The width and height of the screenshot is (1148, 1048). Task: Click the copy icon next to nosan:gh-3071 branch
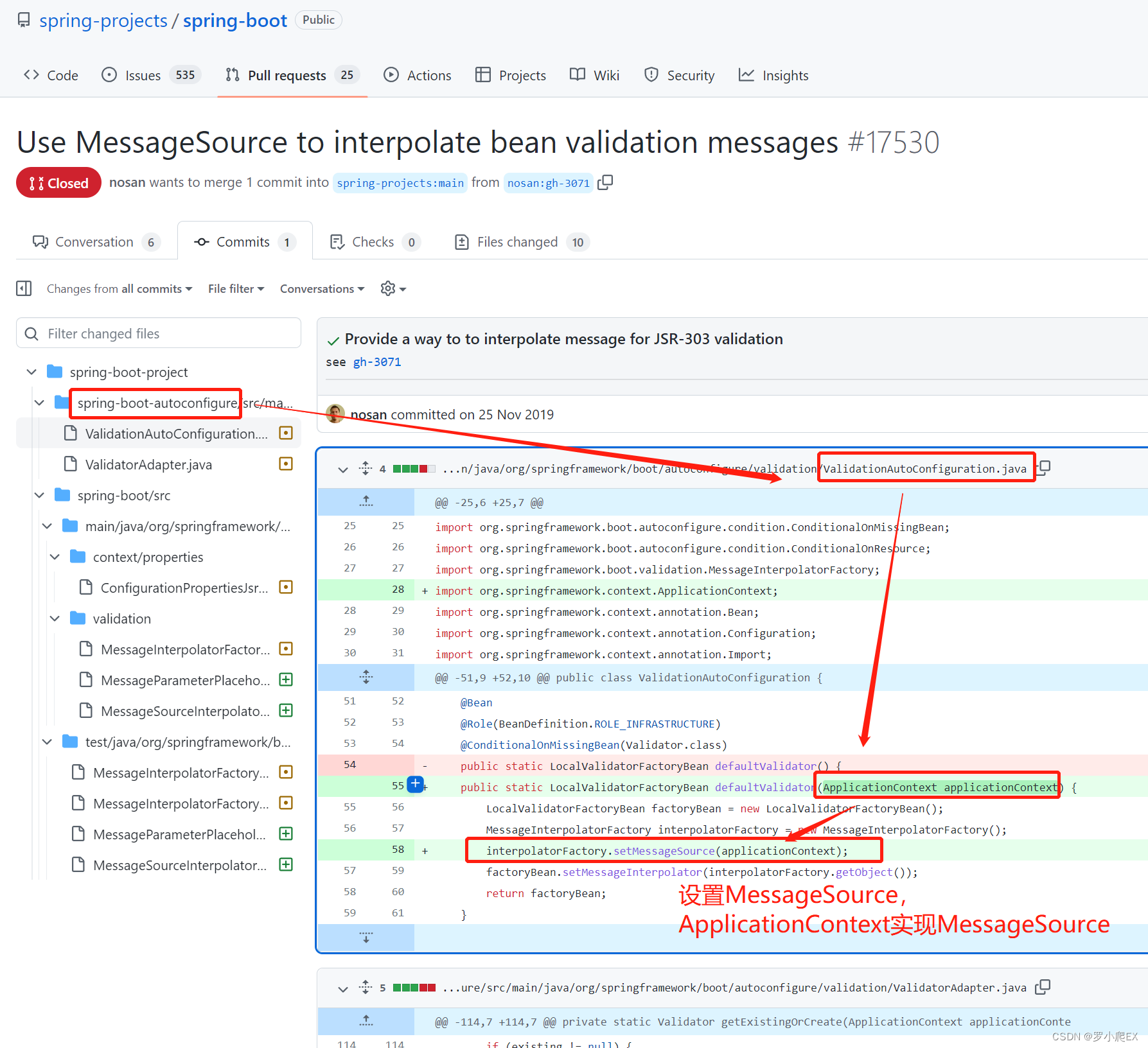click(x=605, y=182)
